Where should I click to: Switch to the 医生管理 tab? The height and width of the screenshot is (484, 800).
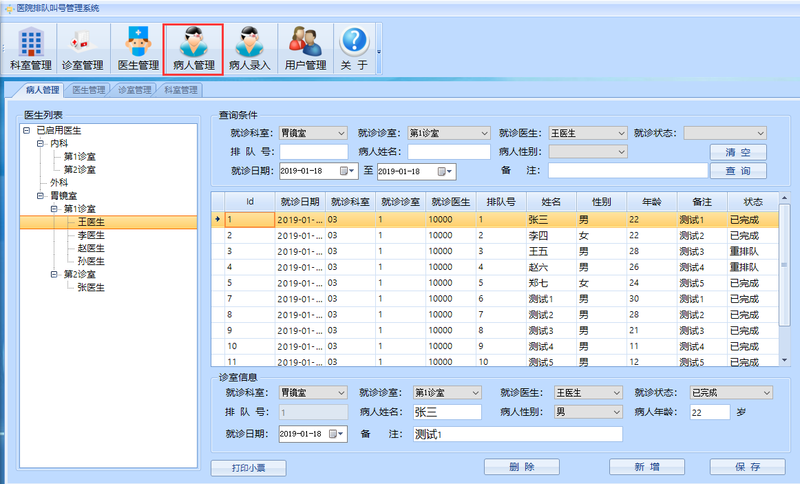click(x=88, y=90)
